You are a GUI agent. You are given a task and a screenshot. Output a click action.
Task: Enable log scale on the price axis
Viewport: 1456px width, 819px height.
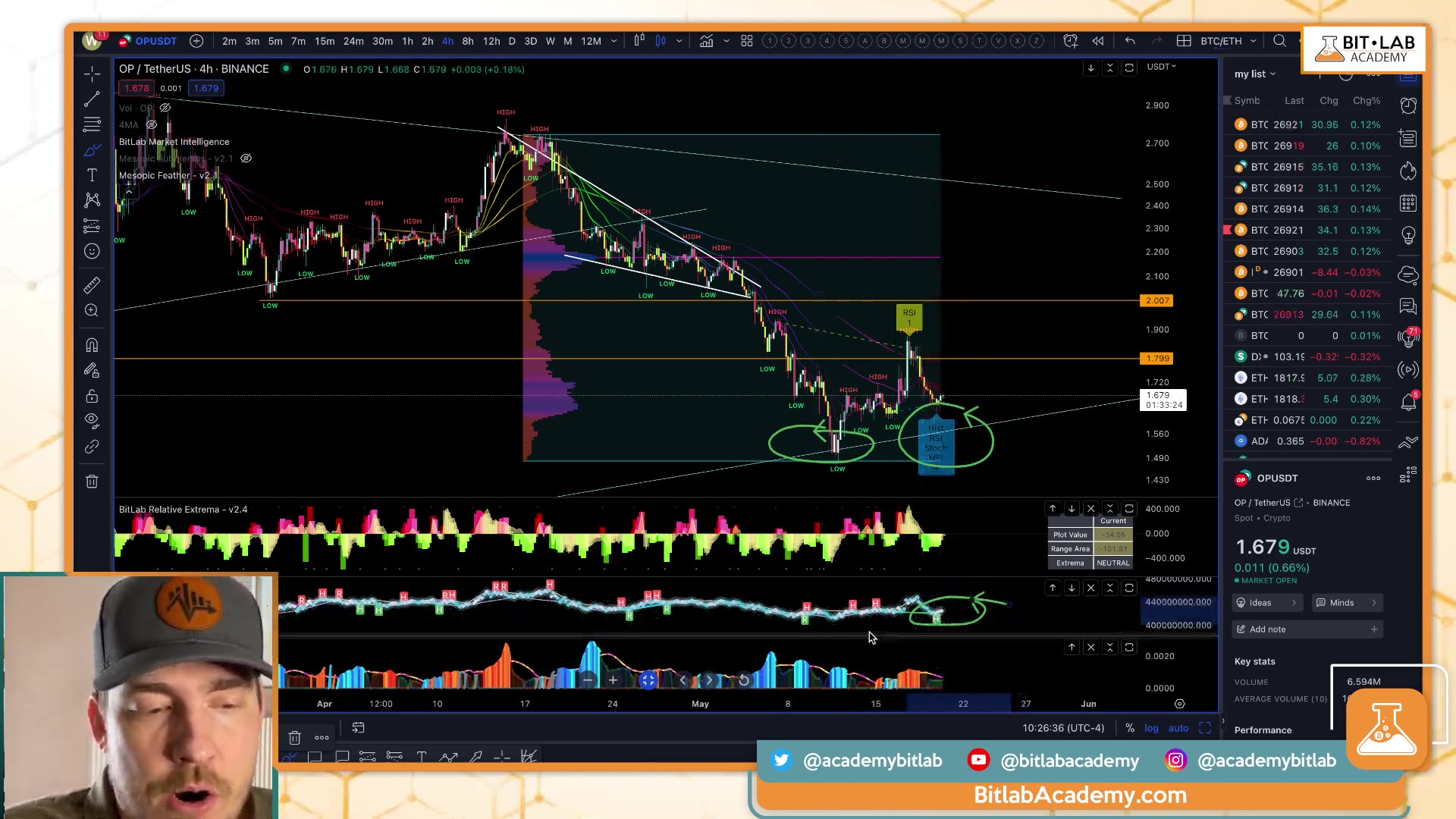(1151, 728)
